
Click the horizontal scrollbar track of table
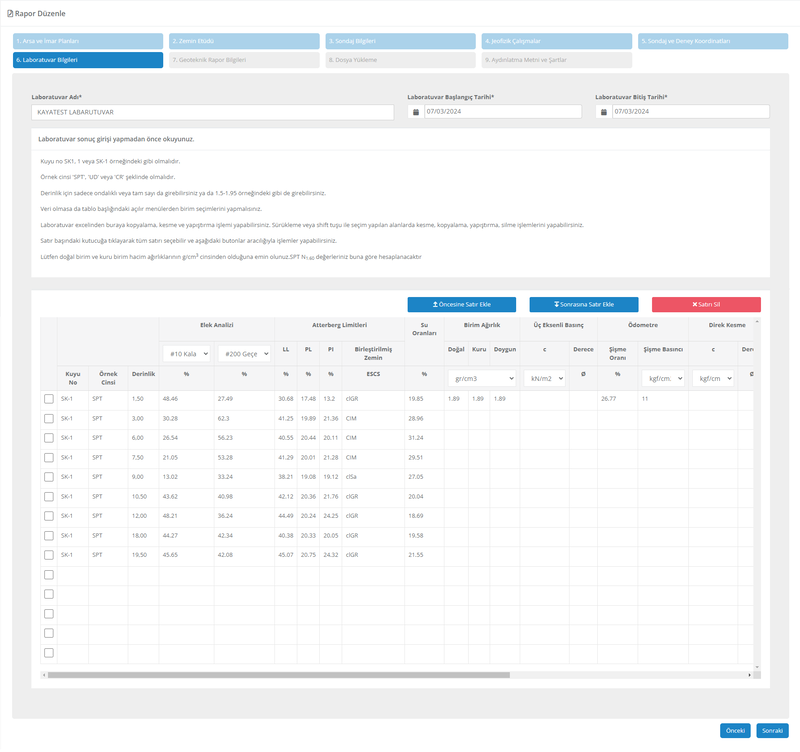(600, 675)
